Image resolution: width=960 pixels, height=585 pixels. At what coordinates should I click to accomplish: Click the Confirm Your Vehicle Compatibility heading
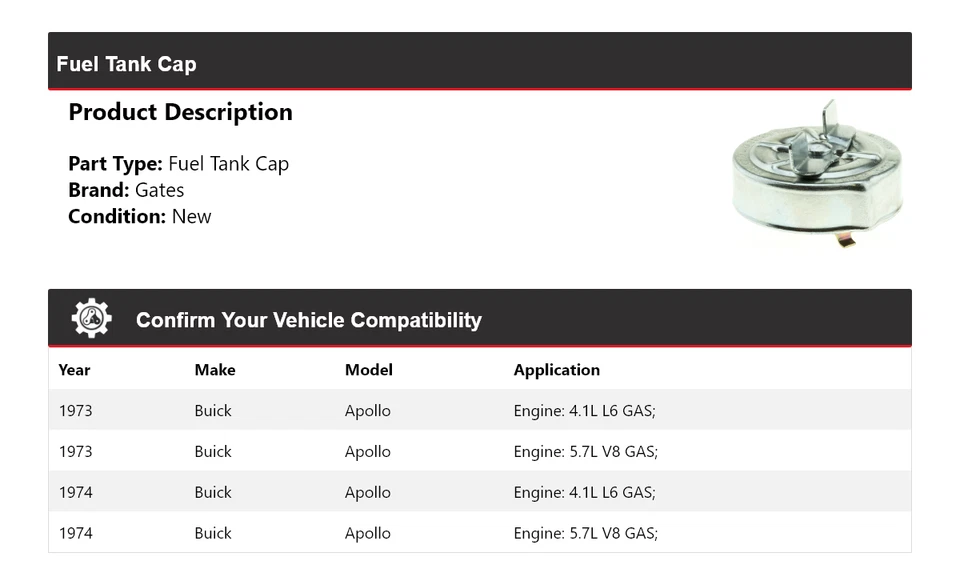tap(308, 320)
